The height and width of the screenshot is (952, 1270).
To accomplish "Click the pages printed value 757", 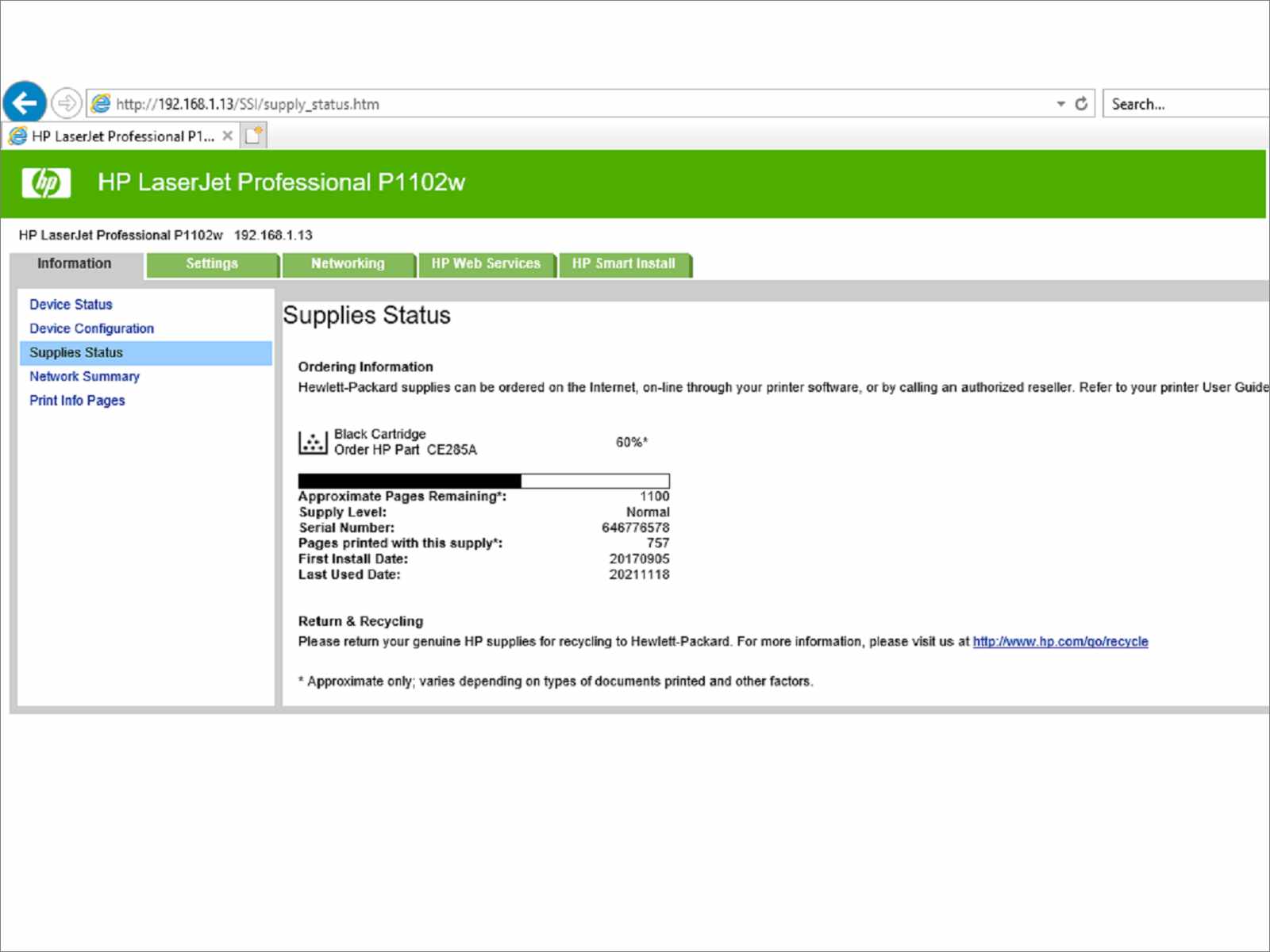I will coord(658,543).
